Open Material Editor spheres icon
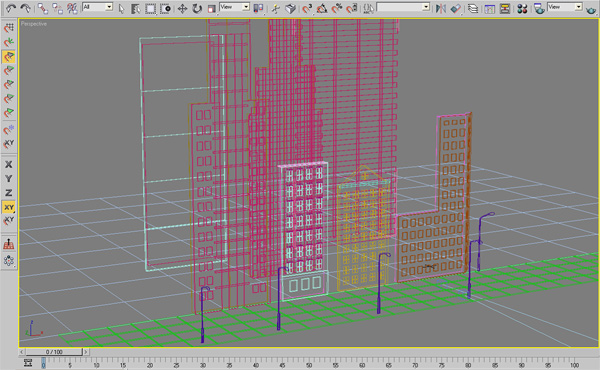The image size is (600, 370). point(522,8)
